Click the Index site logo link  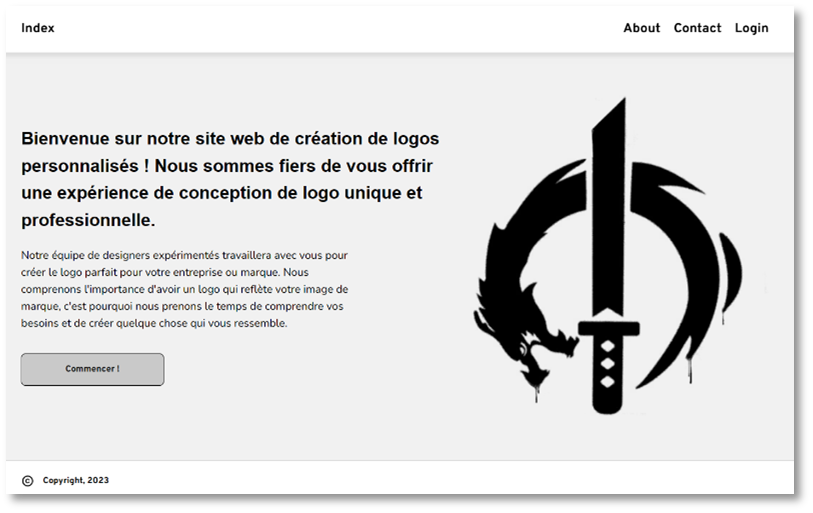(x=38, y=28)
